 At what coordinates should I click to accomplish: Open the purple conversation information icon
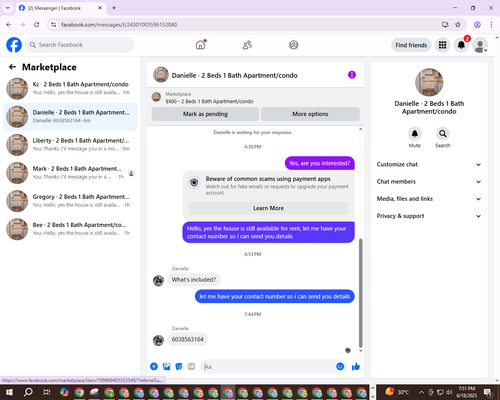tap(352, 75)
